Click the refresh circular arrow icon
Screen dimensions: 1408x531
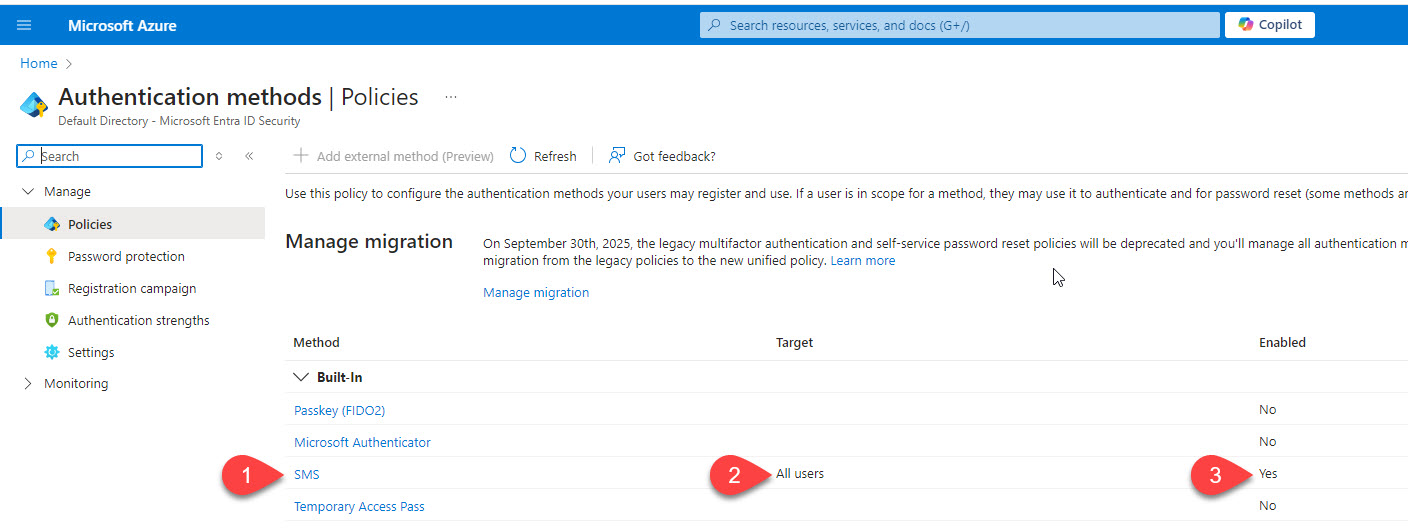(x=518, y=156)
